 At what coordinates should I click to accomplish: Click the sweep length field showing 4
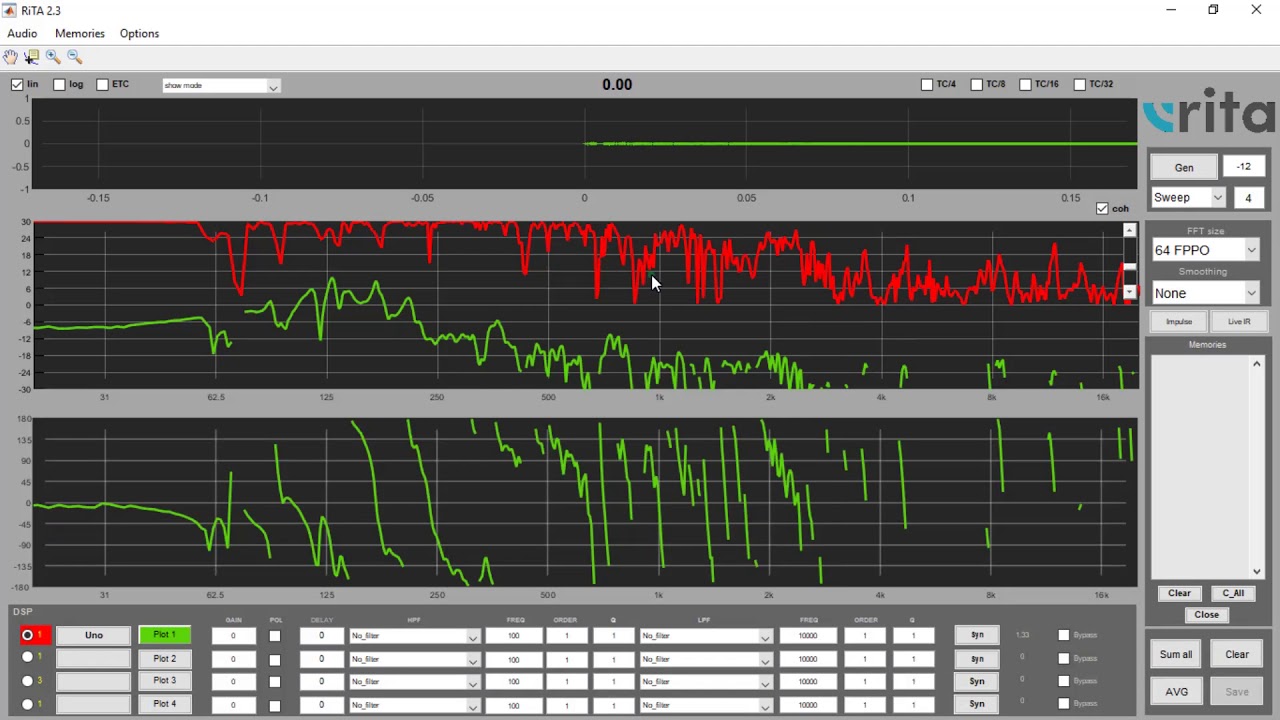[1248, 198]
